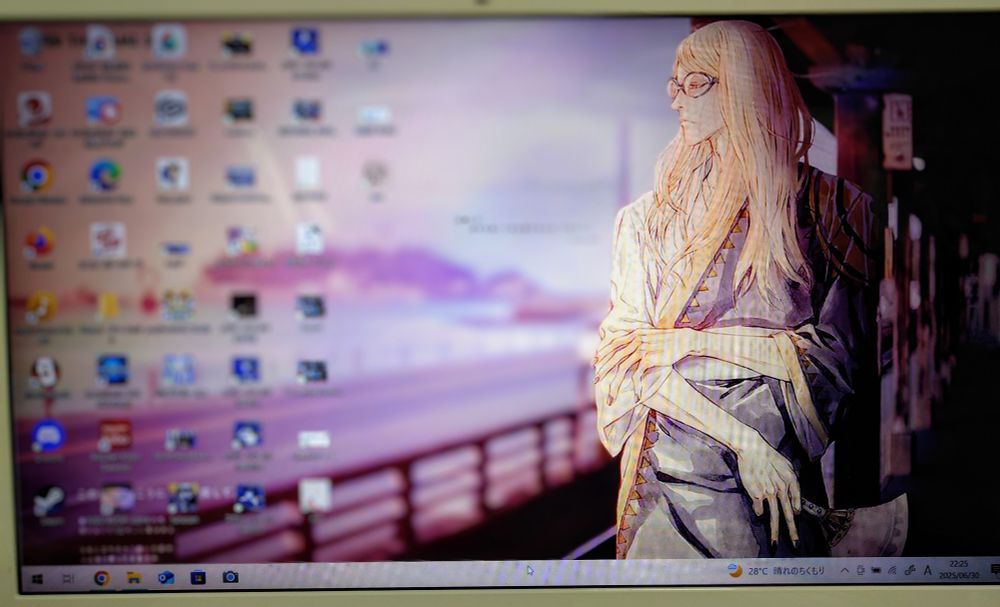Click the Windows Start button
This screenshot has width=1000, height=607.
pos(37,578)
